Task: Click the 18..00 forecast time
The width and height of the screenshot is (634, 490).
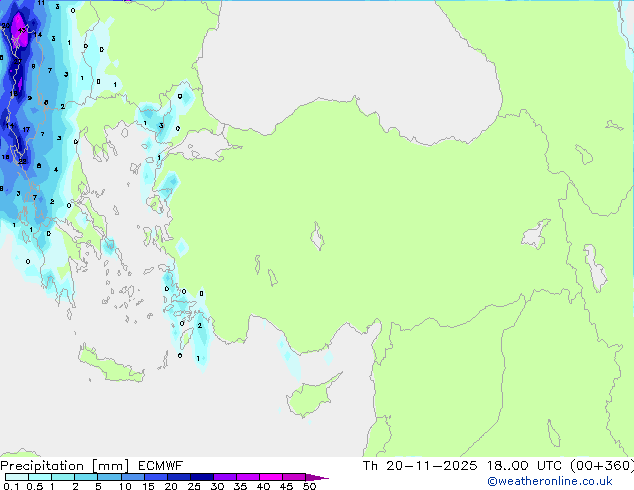Action: 507,466
